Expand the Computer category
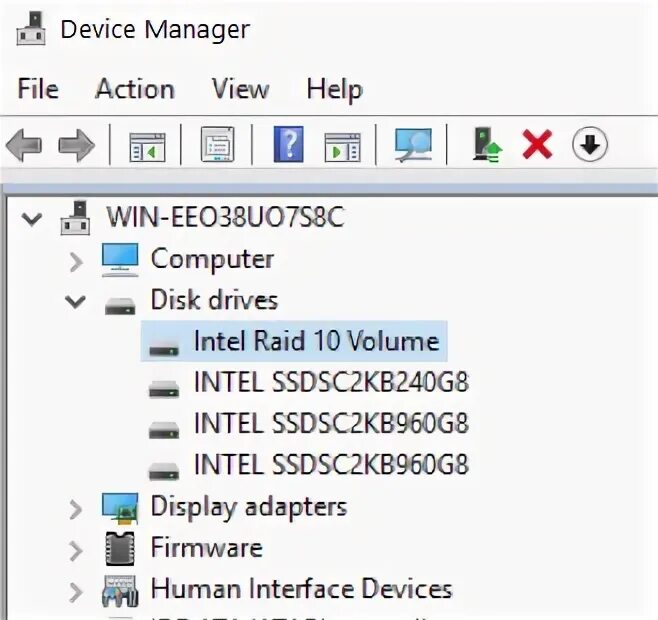The image size is (658, 620). coord(75,260)
